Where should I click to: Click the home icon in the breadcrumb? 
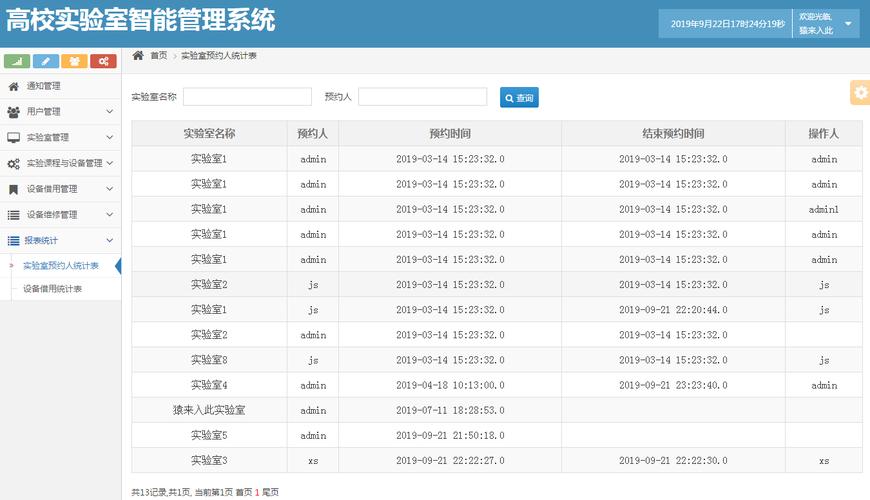pyautogui.click(x=138, y=55)
